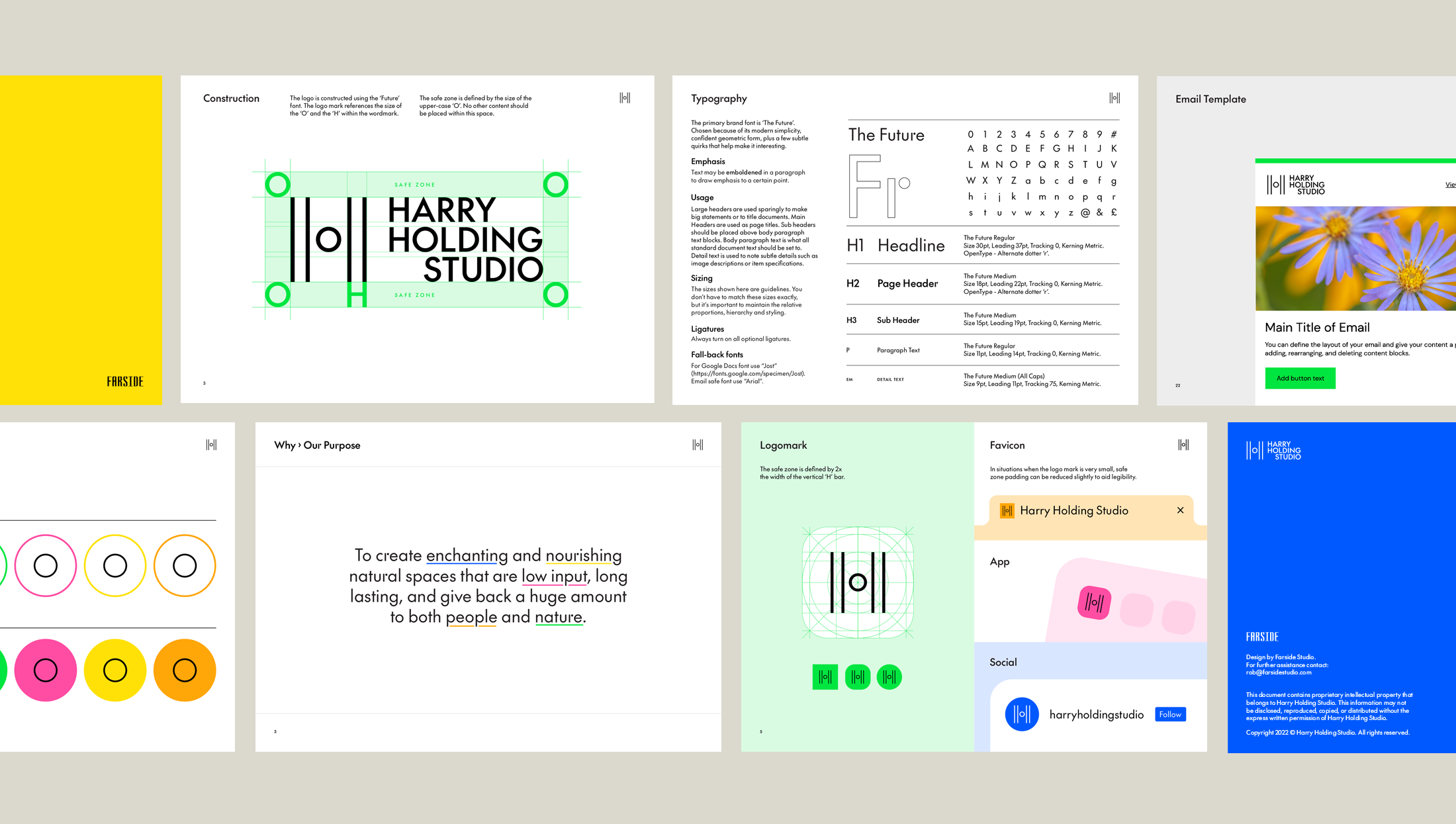Click 'The Future' font name heading
Viewport: 1456px width, 824px height.
(886, 135)
